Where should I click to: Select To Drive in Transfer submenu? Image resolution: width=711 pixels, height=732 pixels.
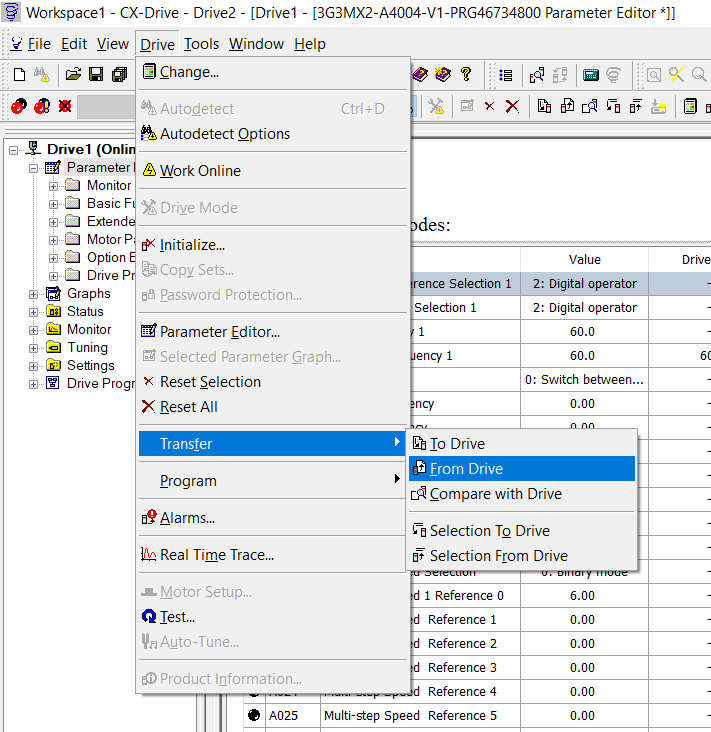coord(522,443)
